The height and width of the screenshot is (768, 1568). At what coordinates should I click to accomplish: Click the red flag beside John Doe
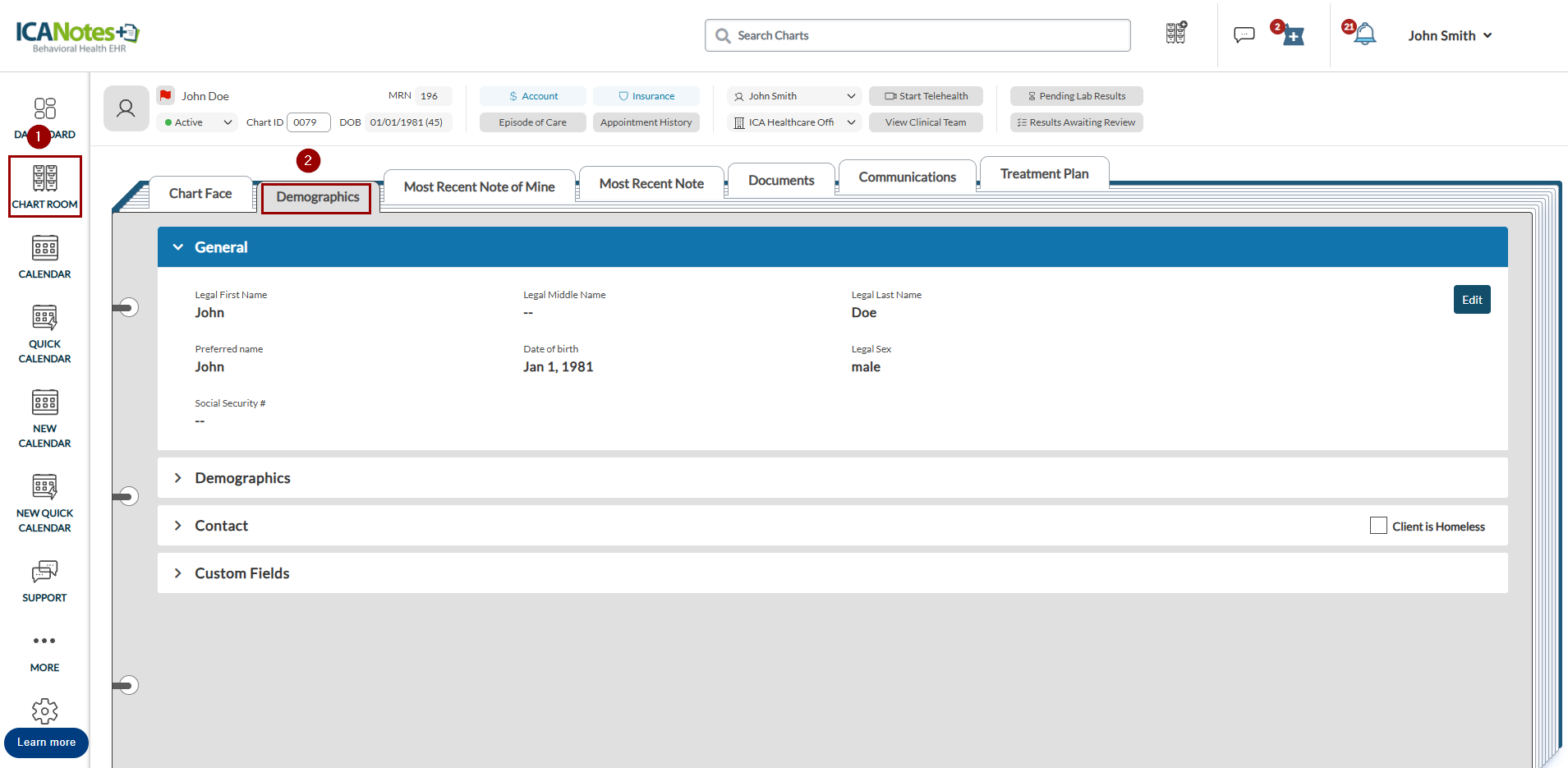(x=166, y=95)
